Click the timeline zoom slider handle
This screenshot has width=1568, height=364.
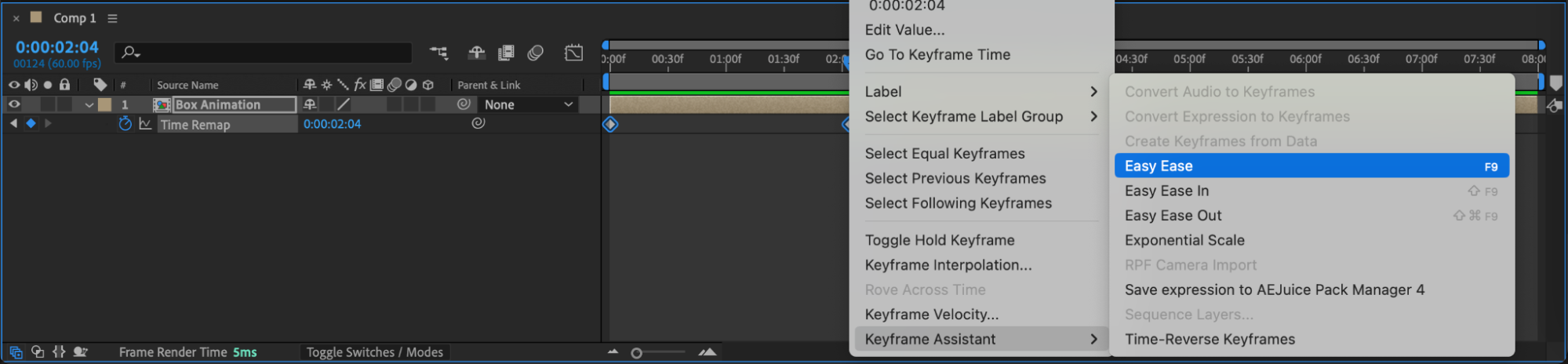pos(636,353)
